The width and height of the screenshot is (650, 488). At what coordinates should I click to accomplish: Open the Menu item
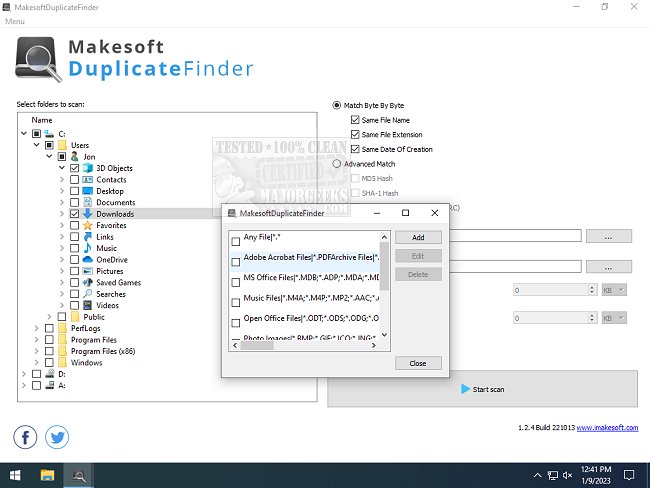tap(15, 21)
